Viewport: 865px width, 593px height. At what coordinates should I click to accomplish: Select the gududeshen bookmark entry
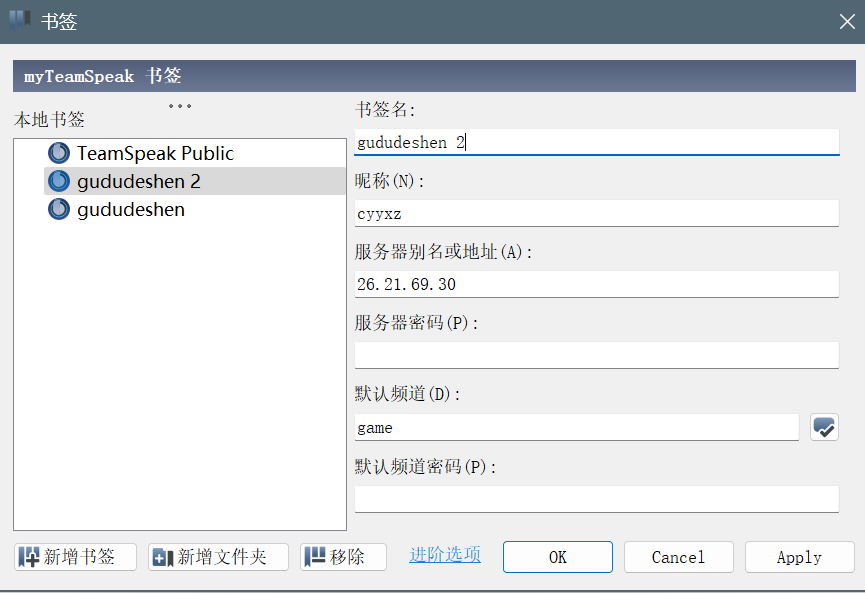pos(131,209)
